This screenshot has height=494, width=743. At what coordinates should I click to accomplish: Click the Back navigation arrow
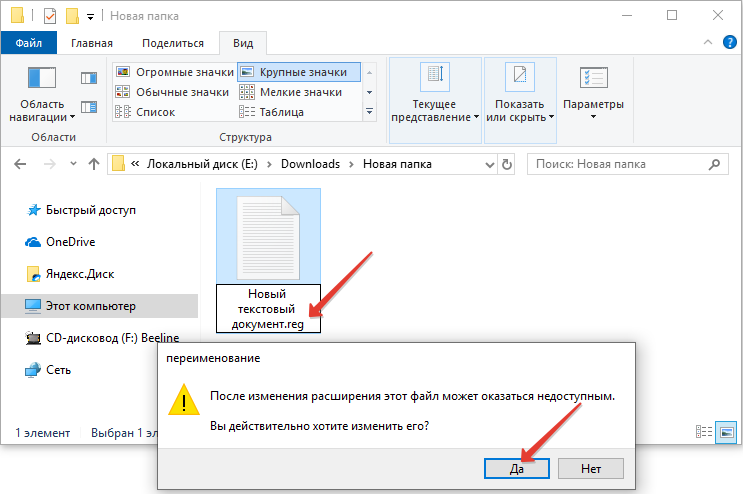point(20,164)
